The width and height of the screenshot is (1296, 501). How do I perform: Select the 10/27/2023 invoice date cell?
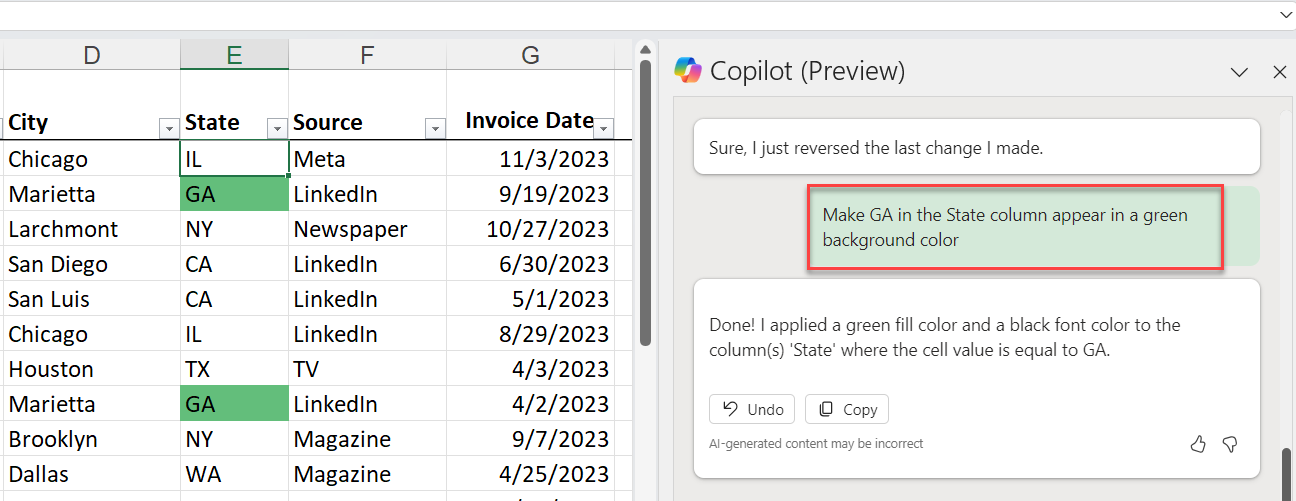[x=530, y=229]
